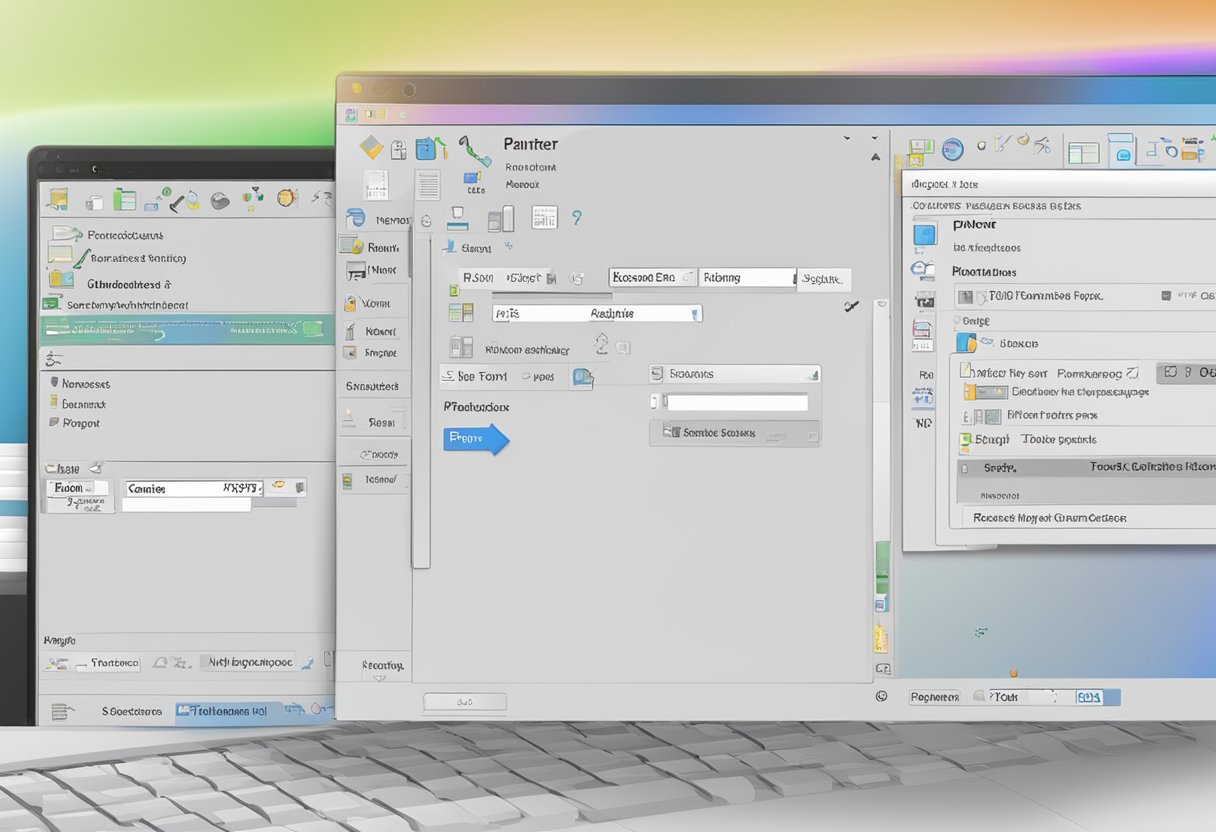Screen dimensions: 1216x832
Task: Select the lined document page icon
Action: [x=427, y=184]
